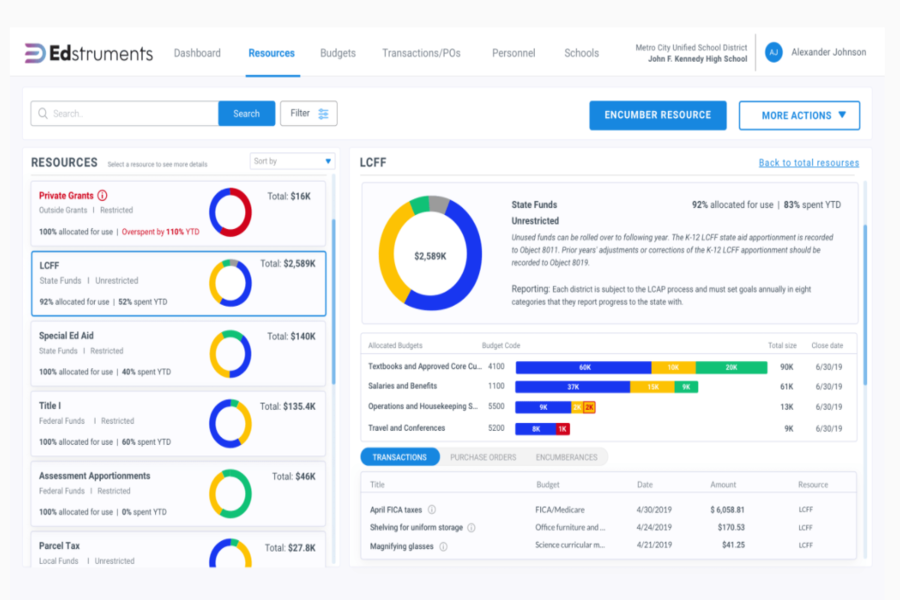Click the Edstruments logo icon
This screenshot has width=900, height=600.
pyautogui.click(x=35, y=53)
